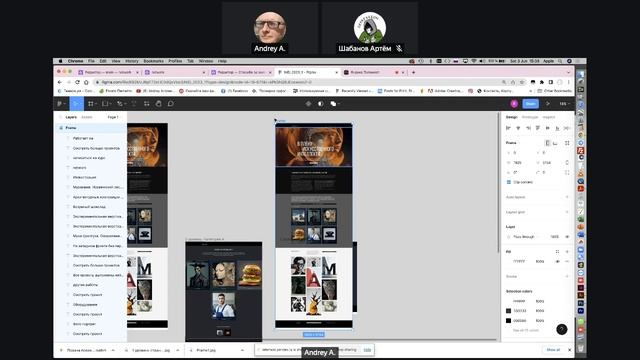Viewport: 640px width, 360px height.
Task: Click the Align left icon
Action: [x=508, y=128]
